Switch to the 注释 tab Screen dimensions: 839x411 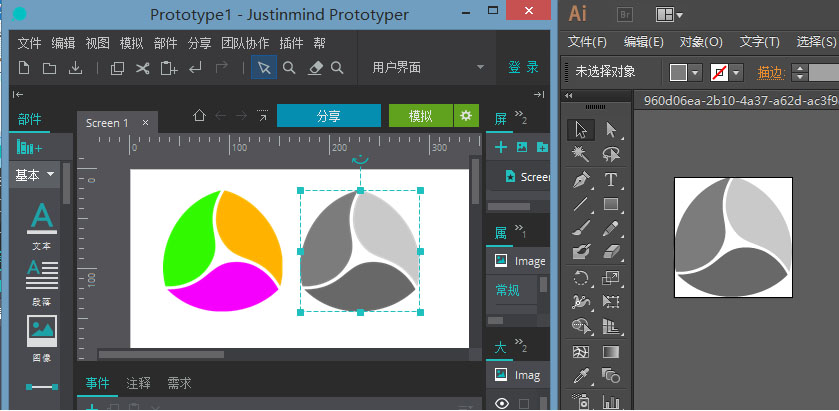tap(138, 383)
